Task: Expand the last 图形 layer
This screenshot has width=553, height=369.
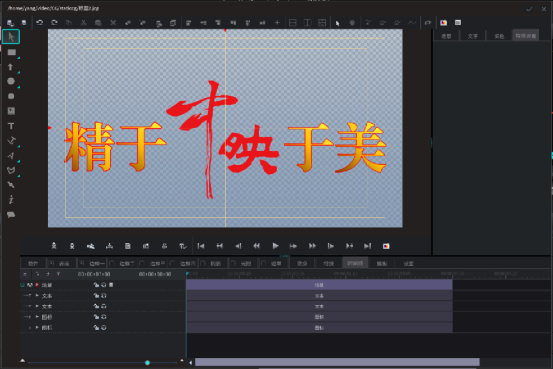Action: point(37,327)
